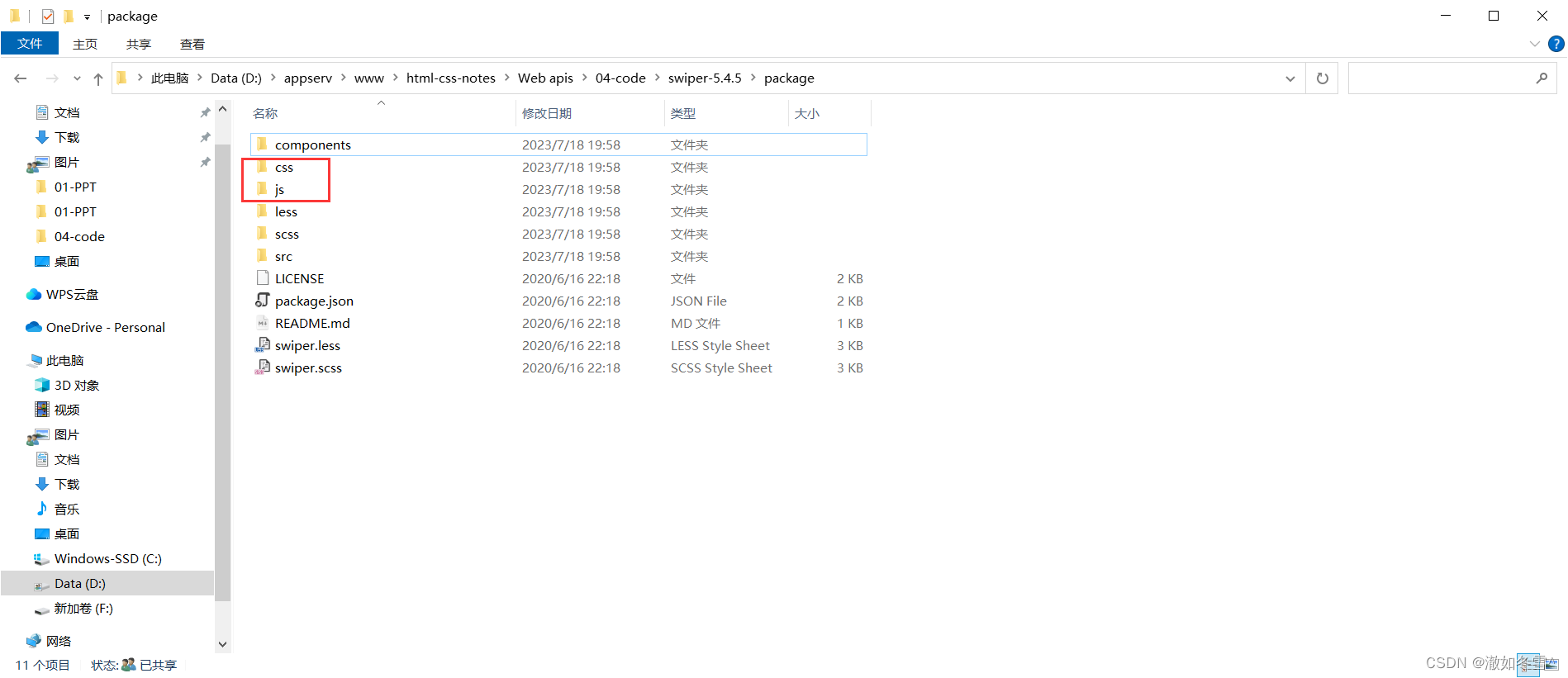
Task: Open the recent locations dropdown arrow
Action: click(x=77, y=78)
